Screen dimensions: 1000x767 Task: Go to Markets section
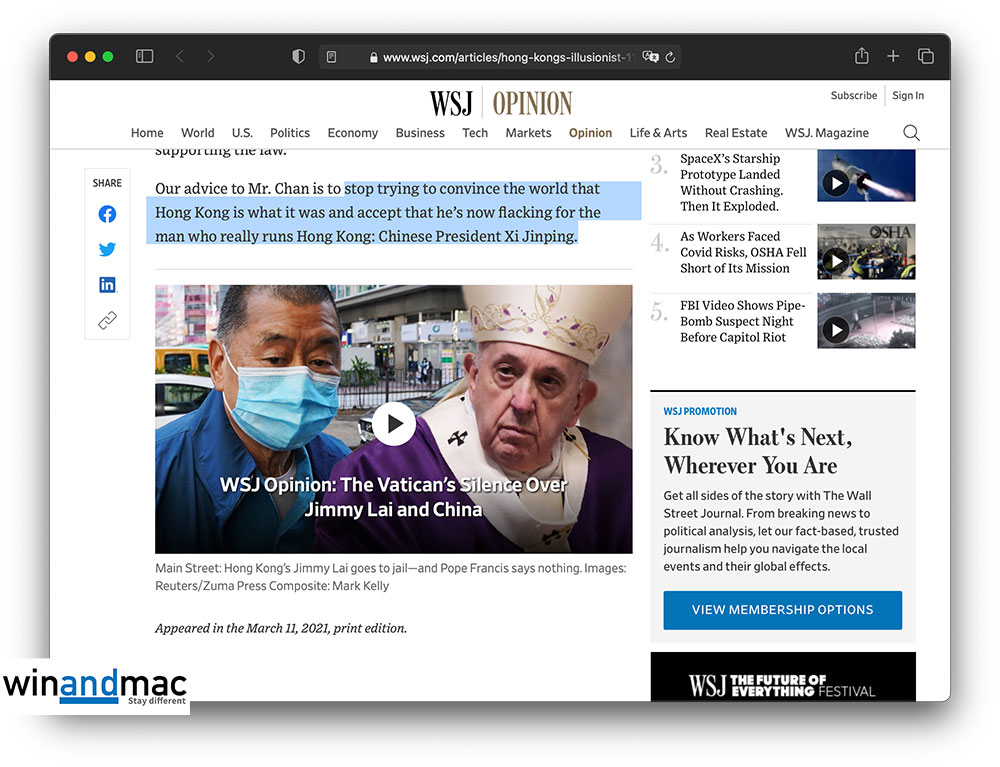(x=528, y=133)
